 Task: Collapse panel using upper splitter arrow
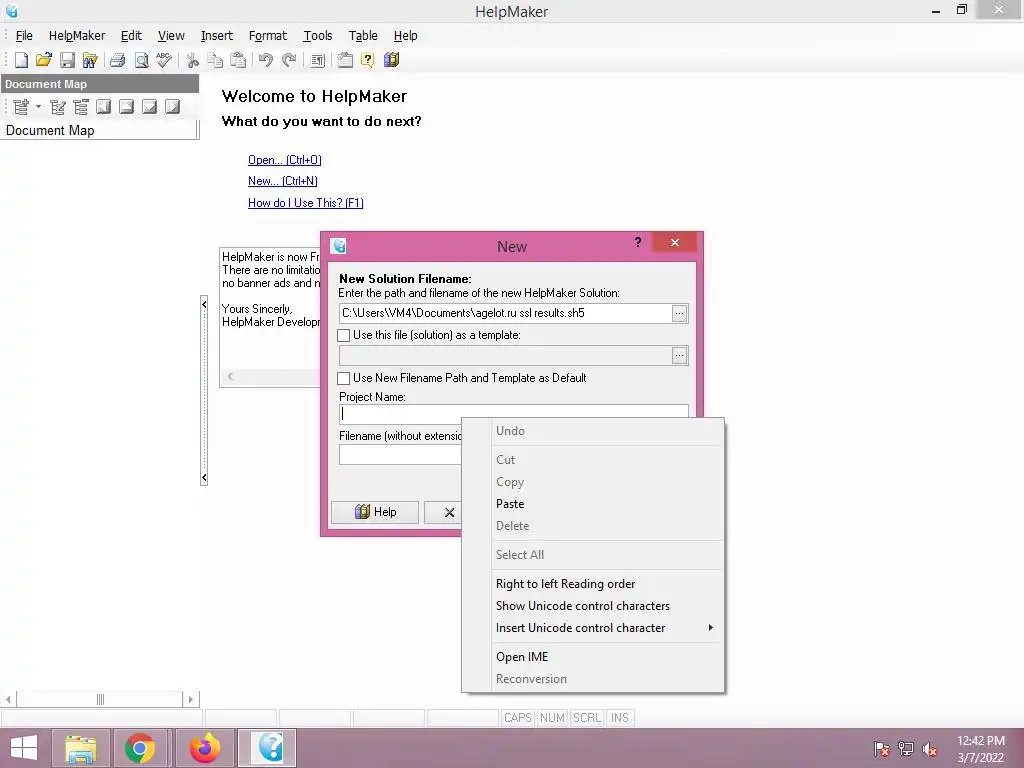[204, 304]
